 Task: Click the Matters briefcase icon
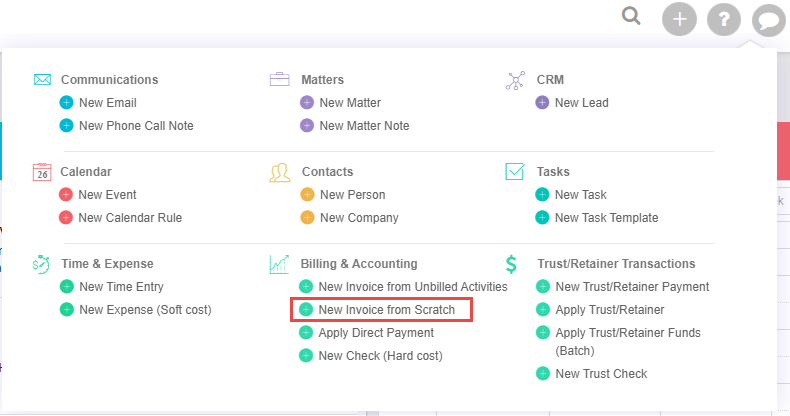coord(280,80)
